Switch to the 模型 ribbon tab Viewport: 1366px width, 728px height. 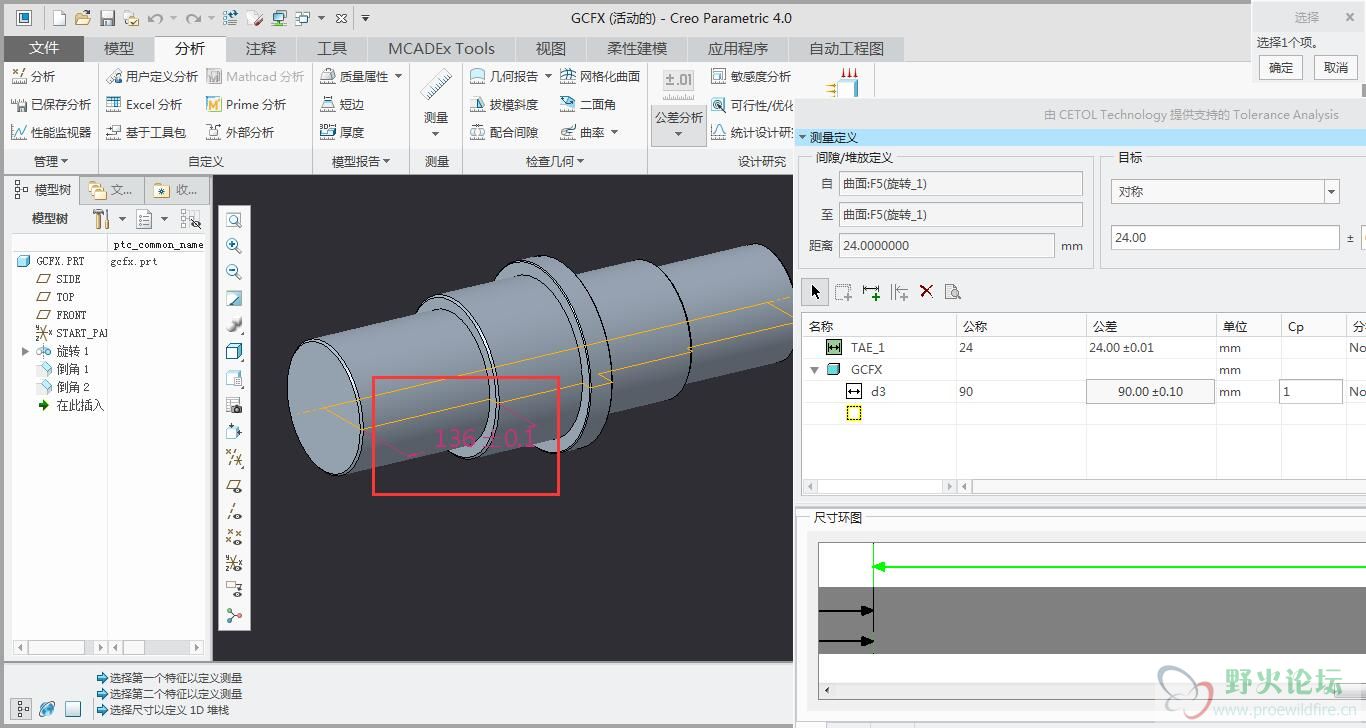tap(118, 48)
